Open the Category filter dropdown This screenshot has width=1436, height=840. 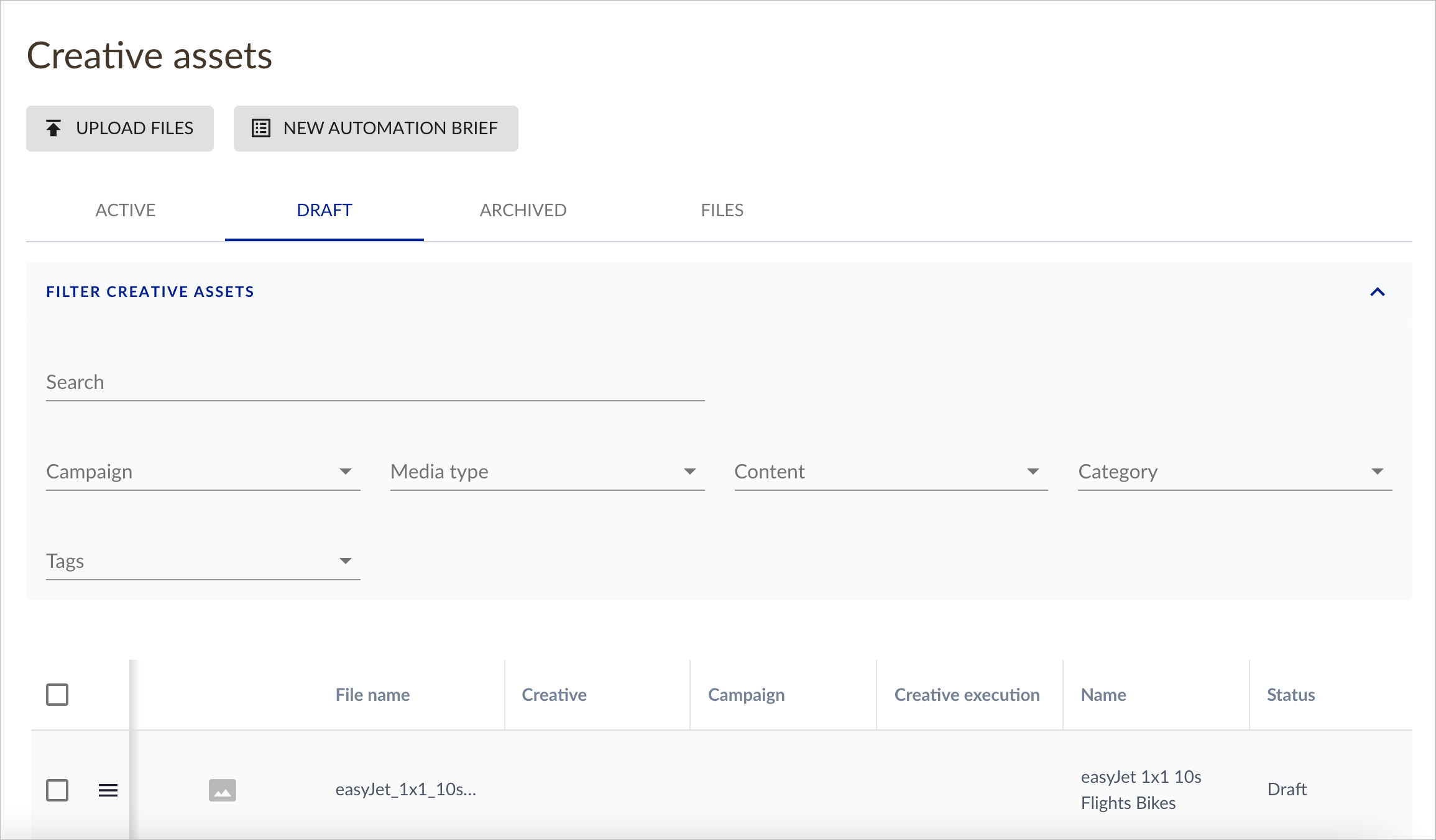click(x=1235, y=472)
